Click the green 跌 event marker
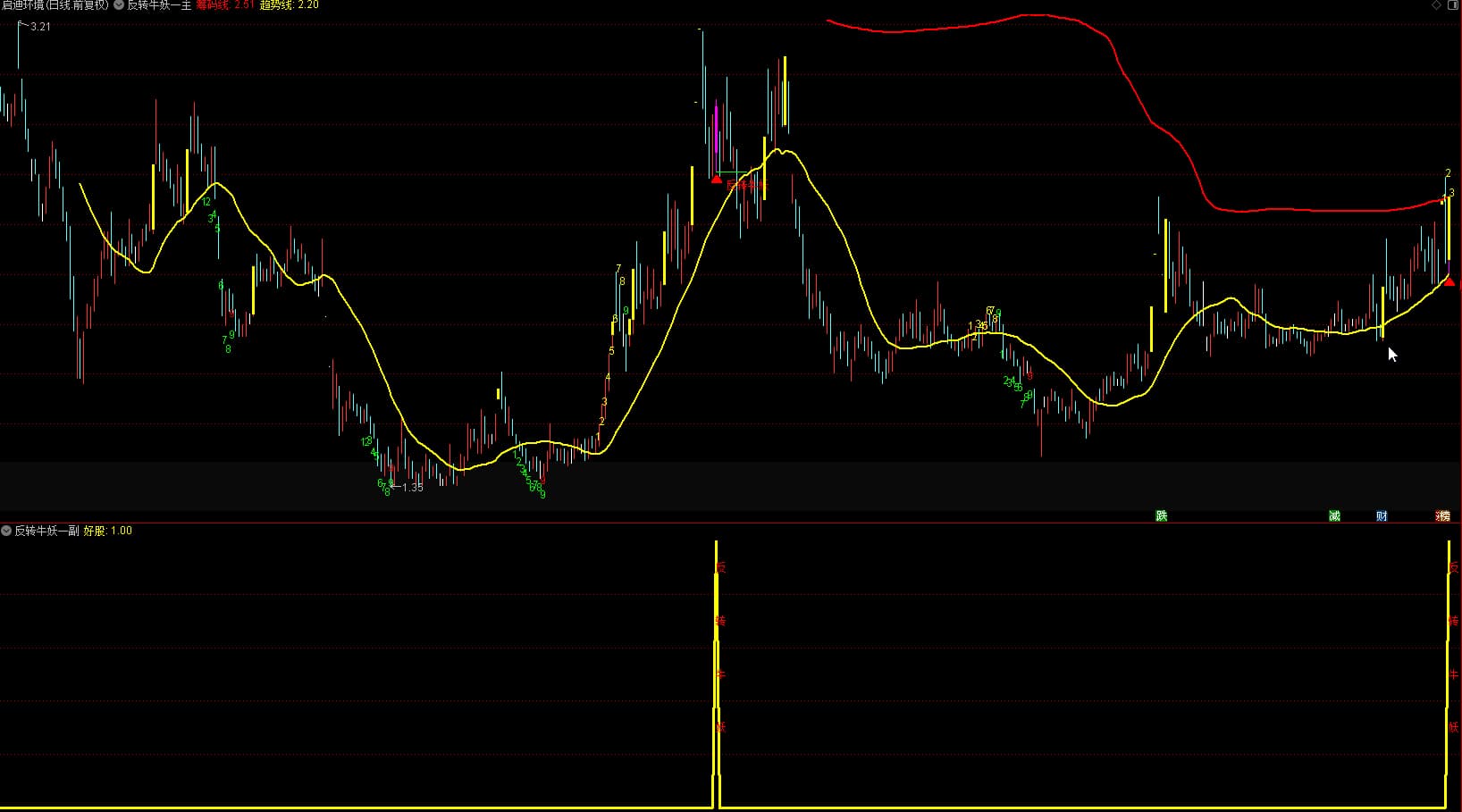Screen dimensions: 1462x812 pos(1161,516)
